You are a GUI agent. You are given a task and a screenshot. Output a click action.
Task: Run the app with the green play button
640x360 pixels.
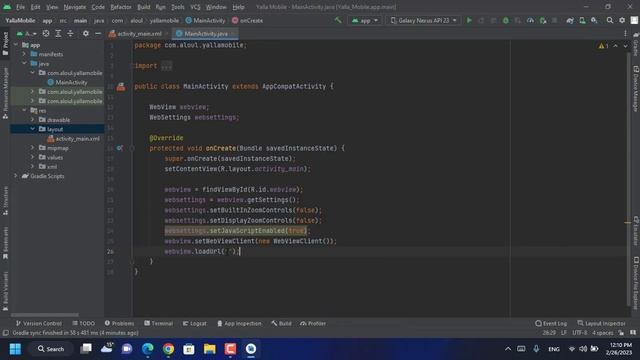[469, 20]
